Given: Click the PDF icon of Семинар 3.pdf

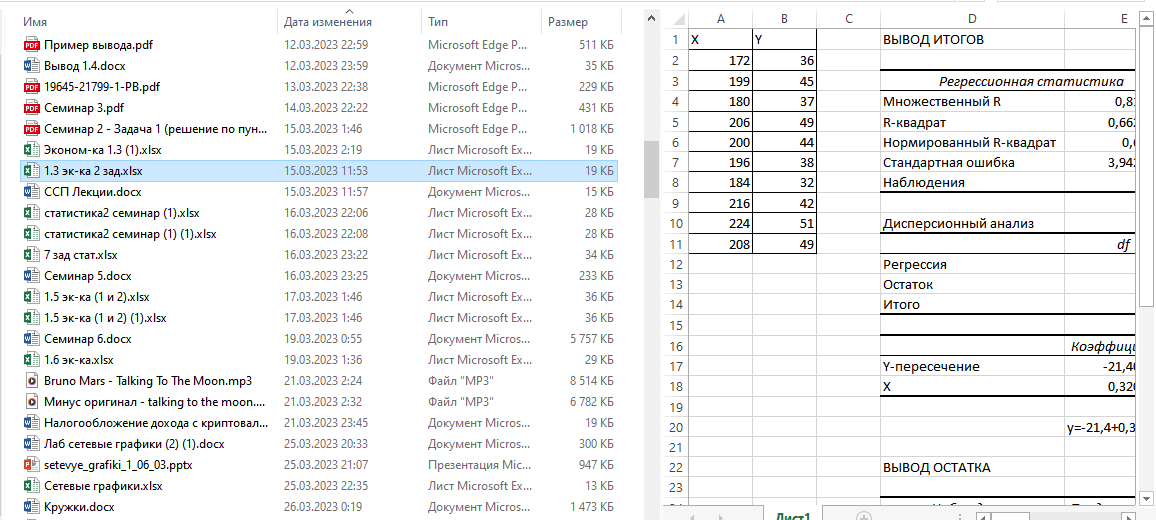Looking at the screenshot, I should [x=31, y=108].
